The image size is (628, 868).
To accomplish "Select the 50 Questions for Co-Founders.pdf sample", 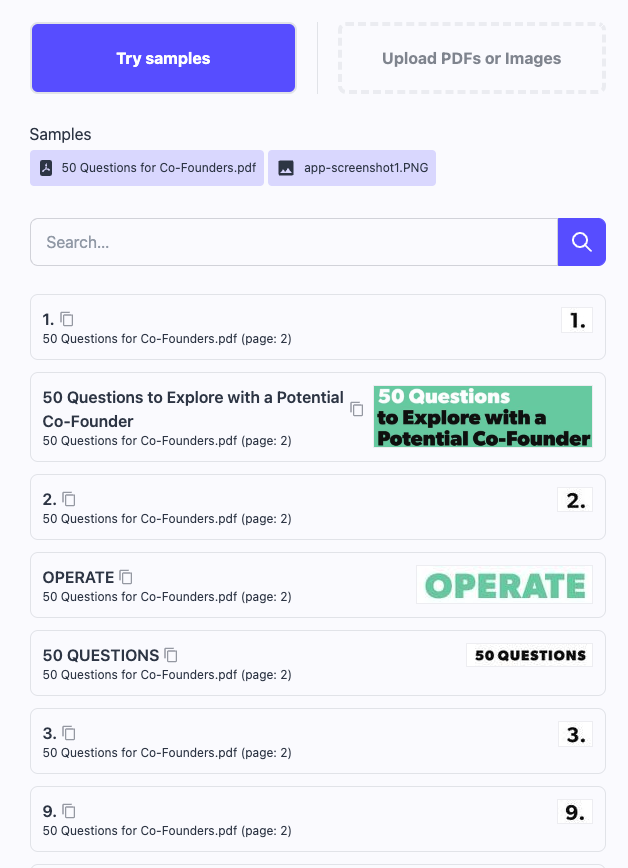I will pyautogui.click(x=158, y=168).
